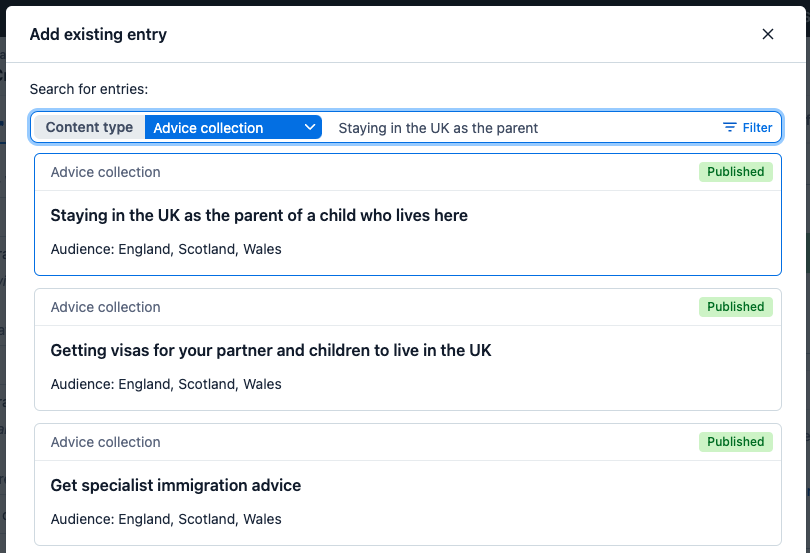Select 'Staying in the UK as the parent' entry
810x553 pixels.
(x=259, y=215)
